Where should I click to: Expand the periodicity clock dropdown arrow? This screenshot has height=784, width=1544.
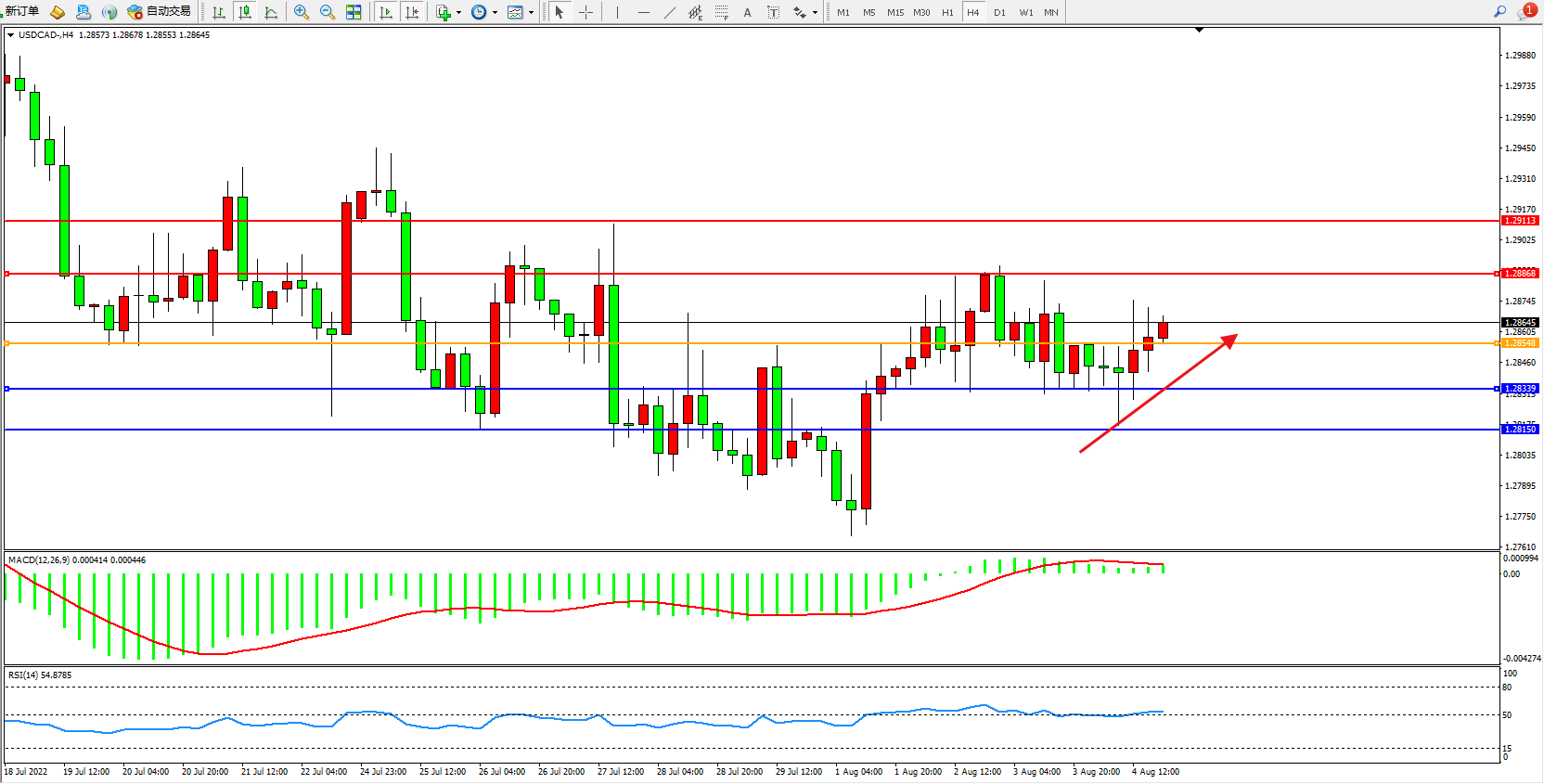coord(495,13)
